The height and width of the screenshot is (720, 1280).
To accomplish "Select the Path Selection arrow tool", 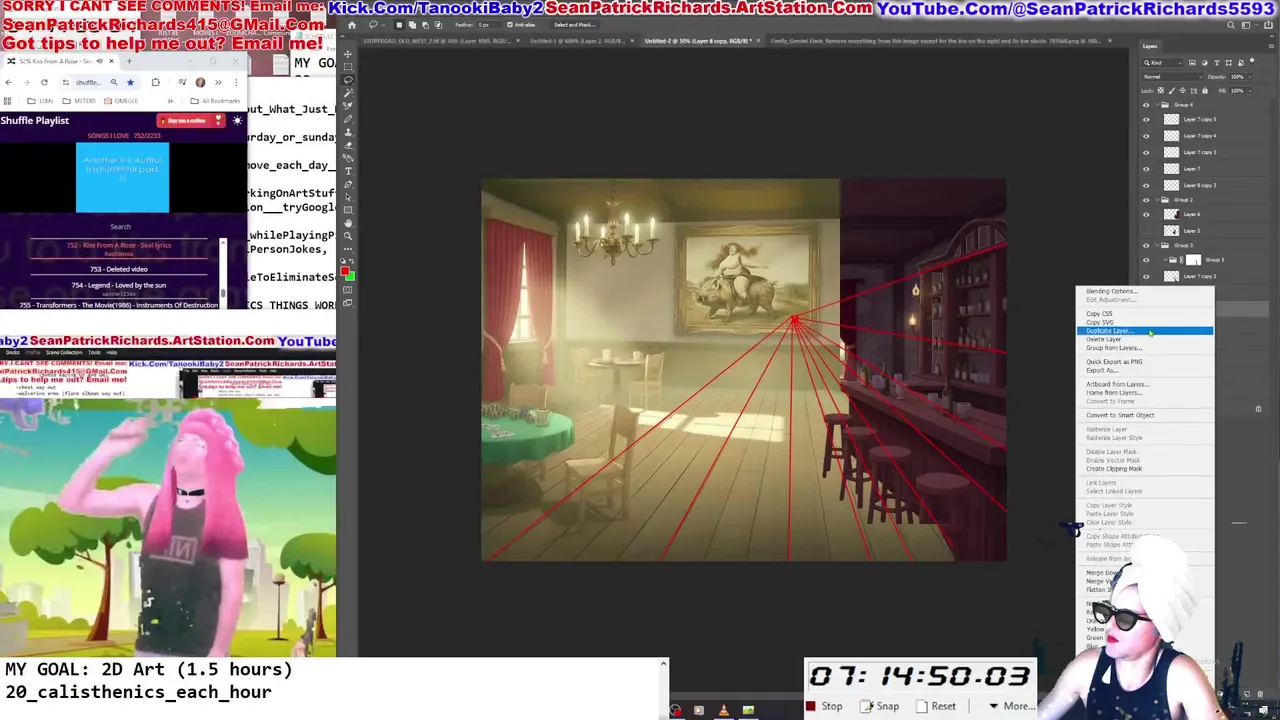I will coord(348,197).
